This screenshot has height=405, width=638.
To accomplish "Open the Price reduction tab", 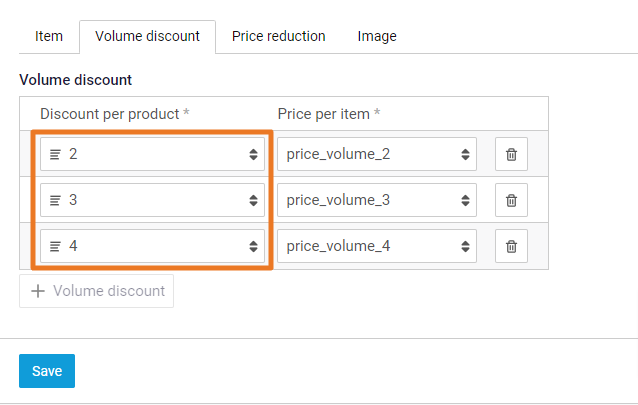I will click(x=278, y=36).
